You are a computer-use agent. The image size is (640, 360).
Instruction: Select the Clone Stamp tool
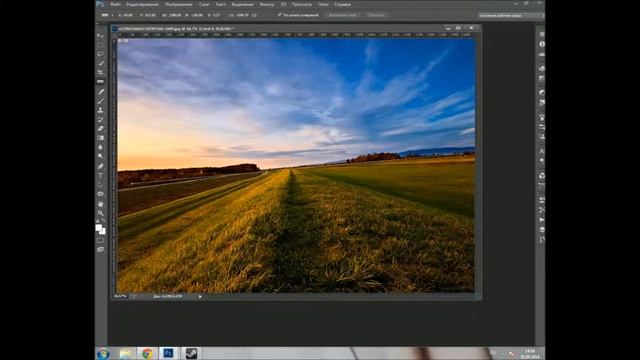point(100,110)
